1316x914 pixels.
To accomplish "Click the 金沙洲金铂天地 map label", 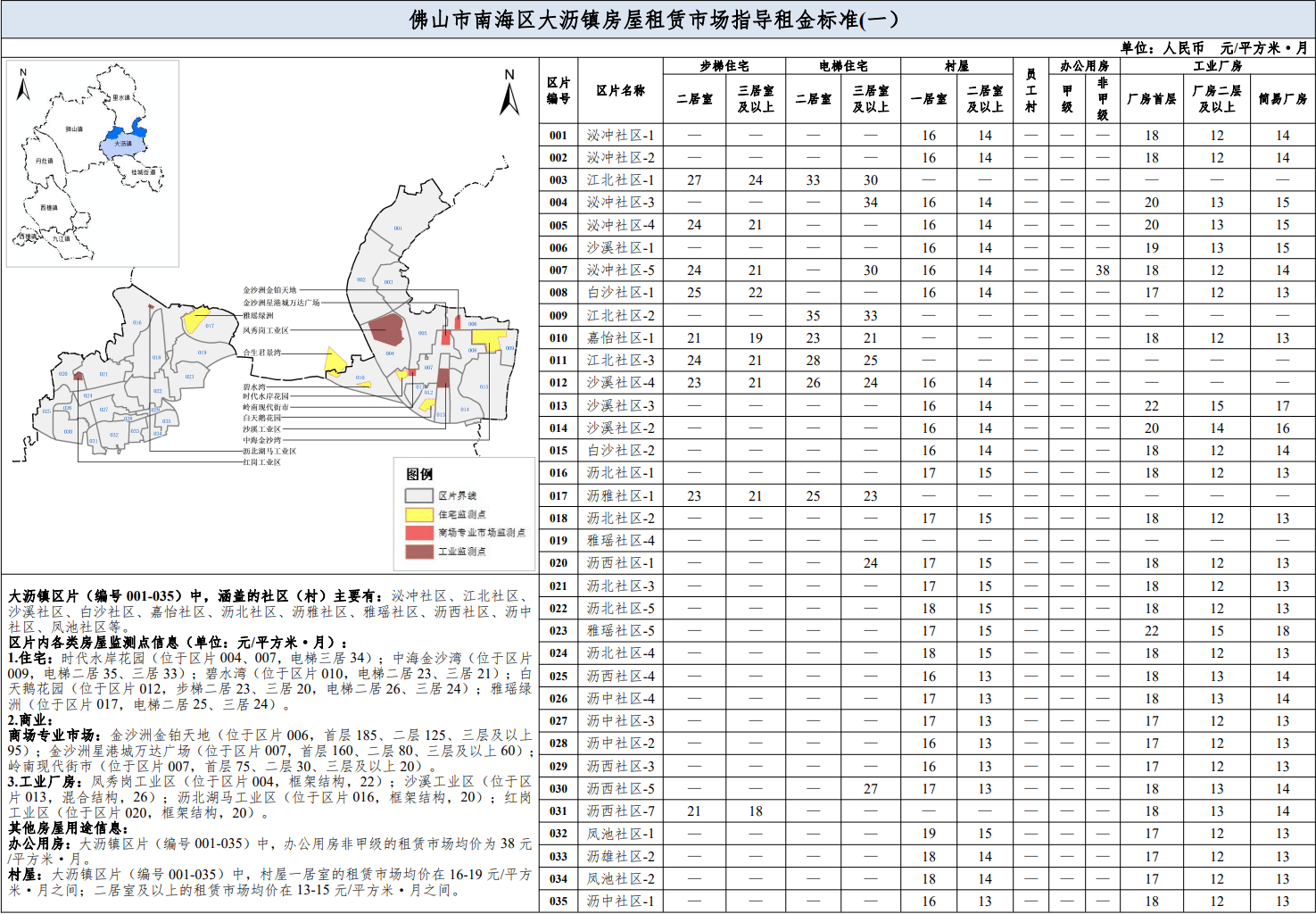I will 269,290.
